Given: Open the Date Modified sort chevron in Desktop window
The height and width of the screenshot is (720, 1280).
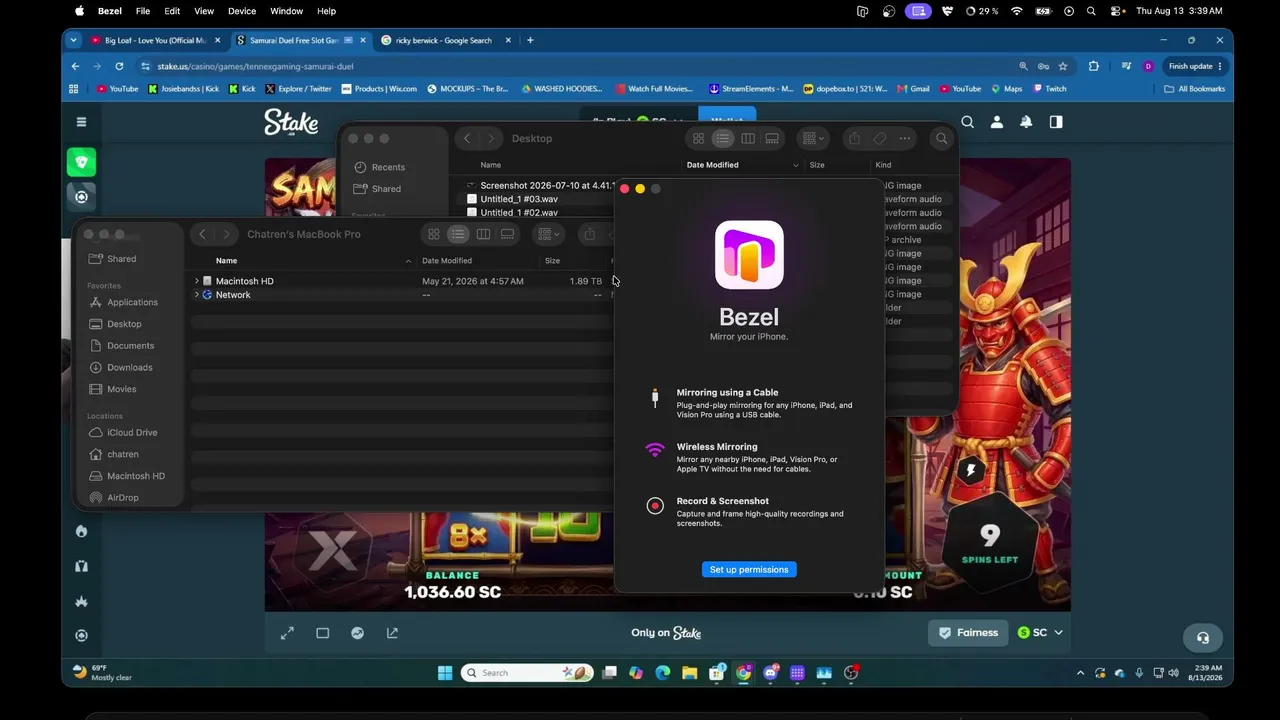Looking at the screenshot, I should 796,165.
